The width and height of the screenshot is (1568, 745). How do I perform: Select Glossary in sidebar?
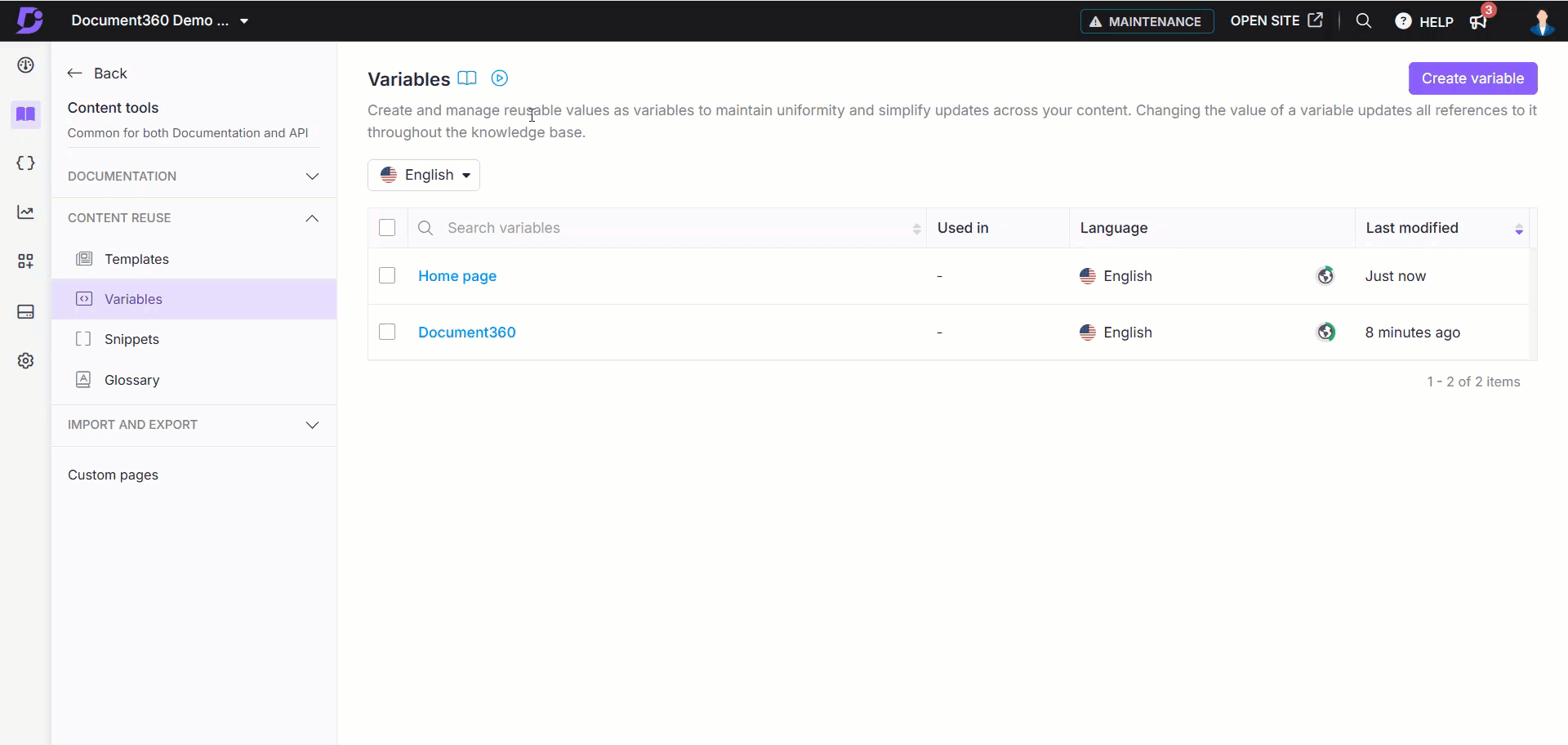[194, 380]
